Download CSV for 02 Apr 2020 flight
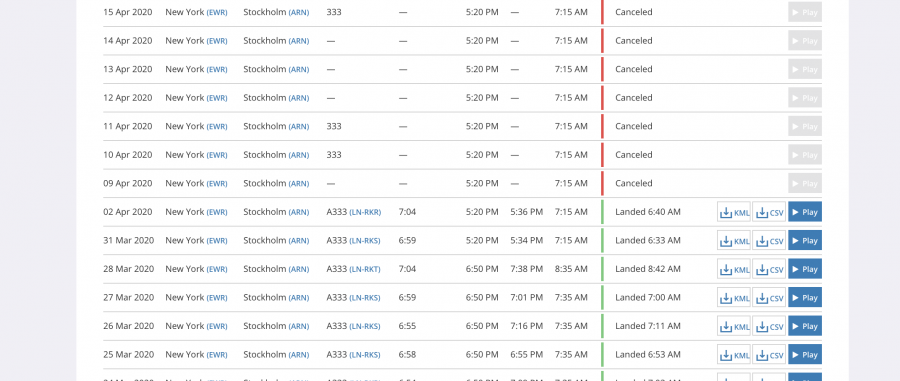 (769, 212)
